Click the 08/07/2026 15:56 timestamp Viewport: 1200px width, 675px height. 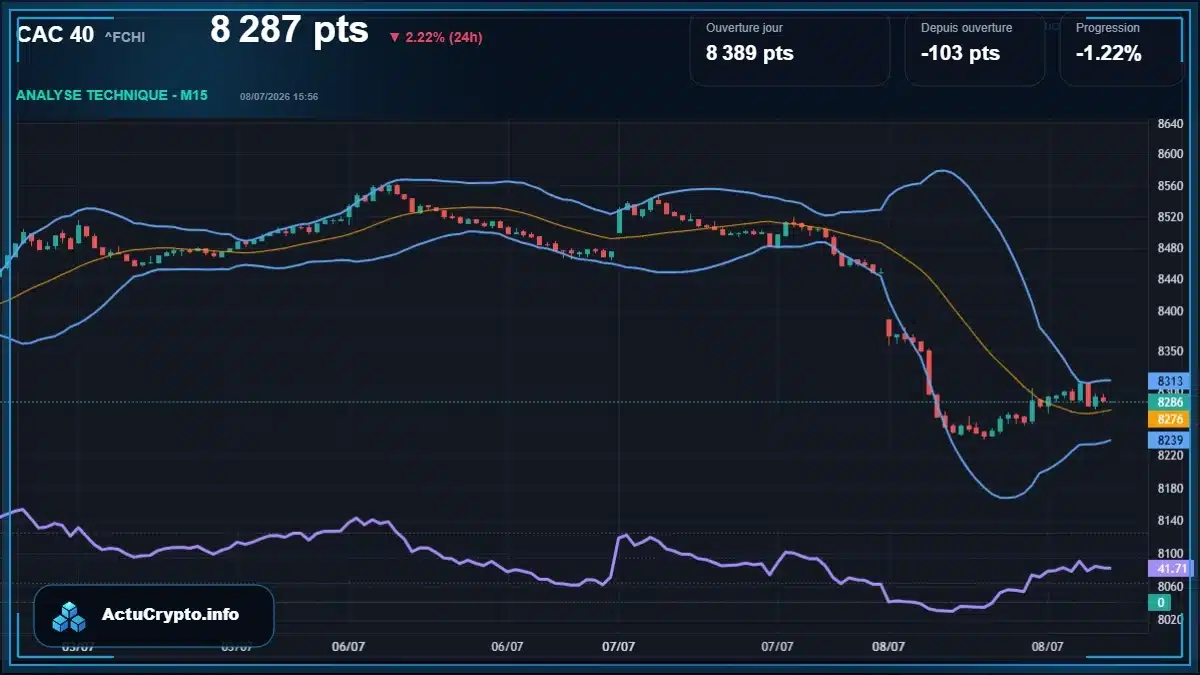(x=279, y=97)
